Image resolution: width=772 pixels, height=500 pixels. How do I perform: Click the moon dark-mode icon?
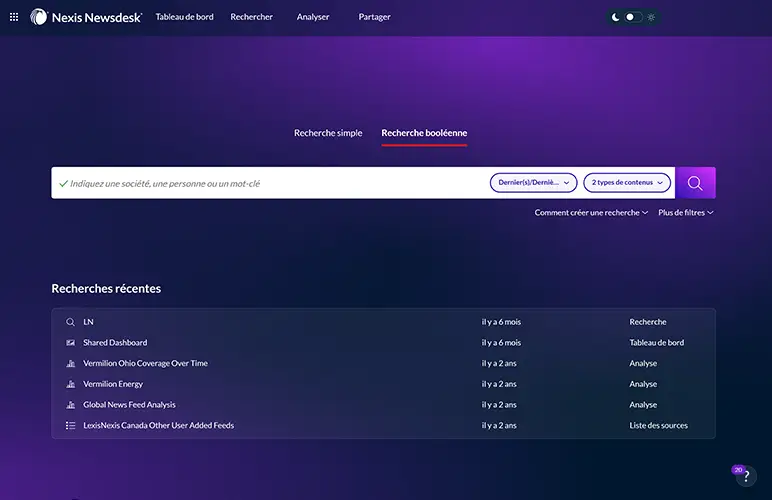(x=614, y=17)
